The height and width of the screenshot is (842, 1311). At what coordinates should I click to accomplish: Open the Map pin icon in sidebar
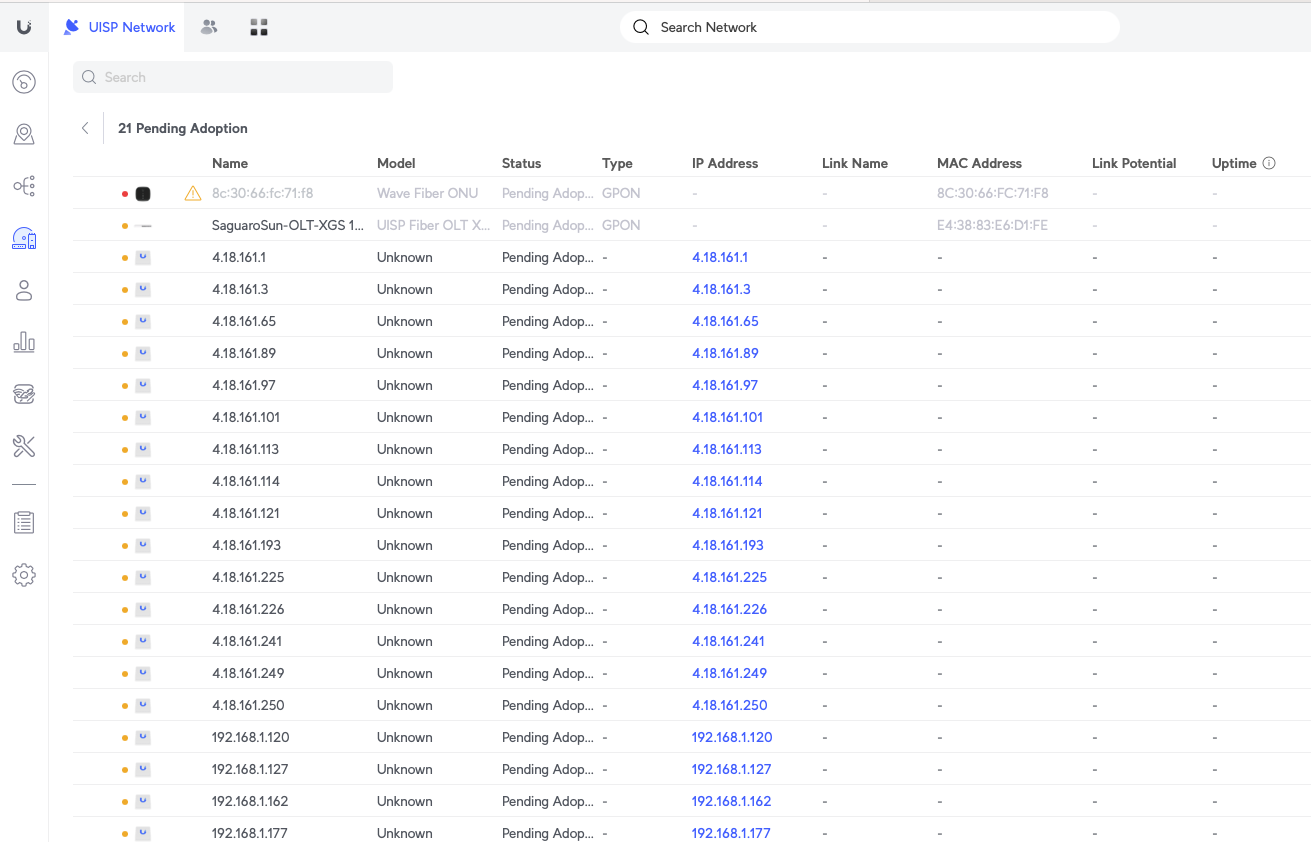click(24, 134)
